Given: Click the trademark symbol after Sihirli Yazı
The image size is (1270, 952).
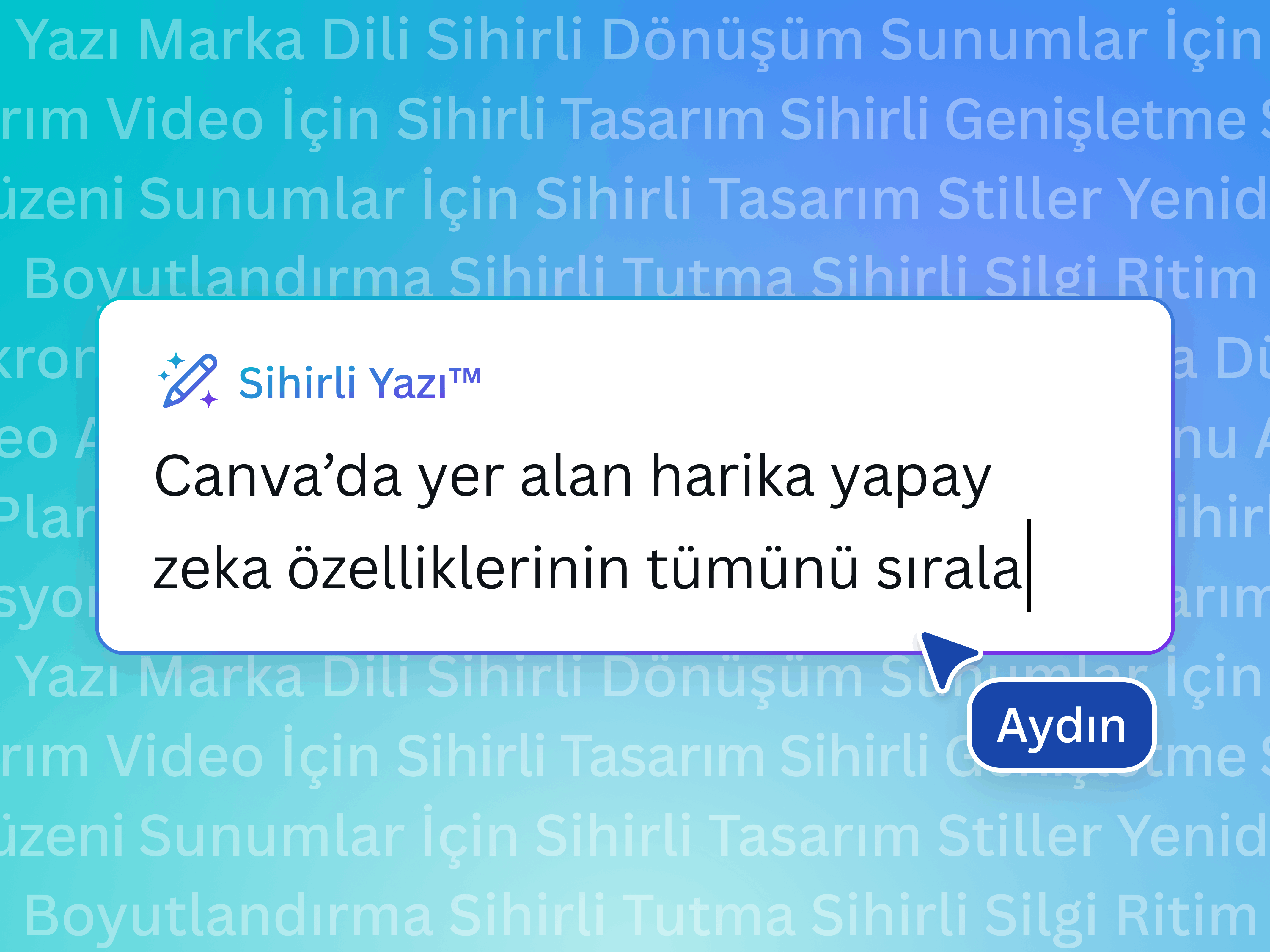Looking at the screenshot, I should pos(465,376).
